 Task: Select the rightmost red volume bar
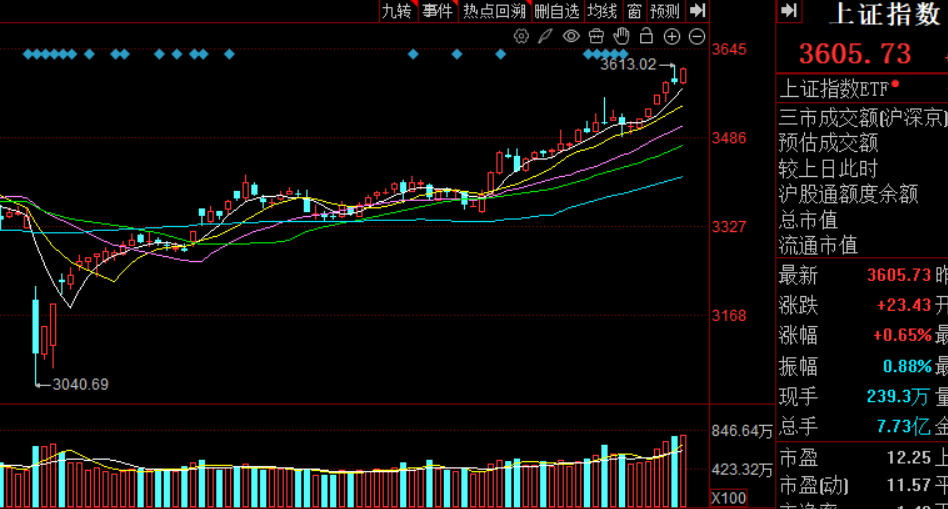click(x=683, y=471)
